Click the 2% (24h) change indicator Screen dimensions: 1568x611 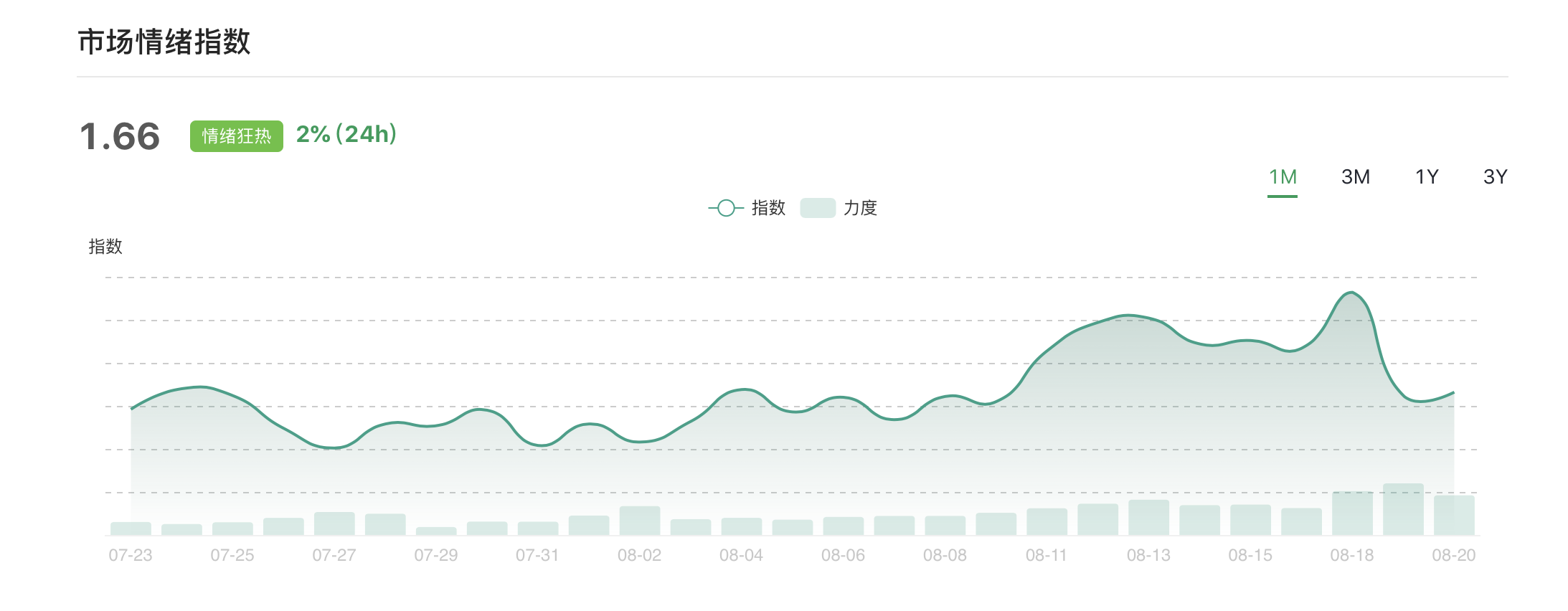coord(346,134)
